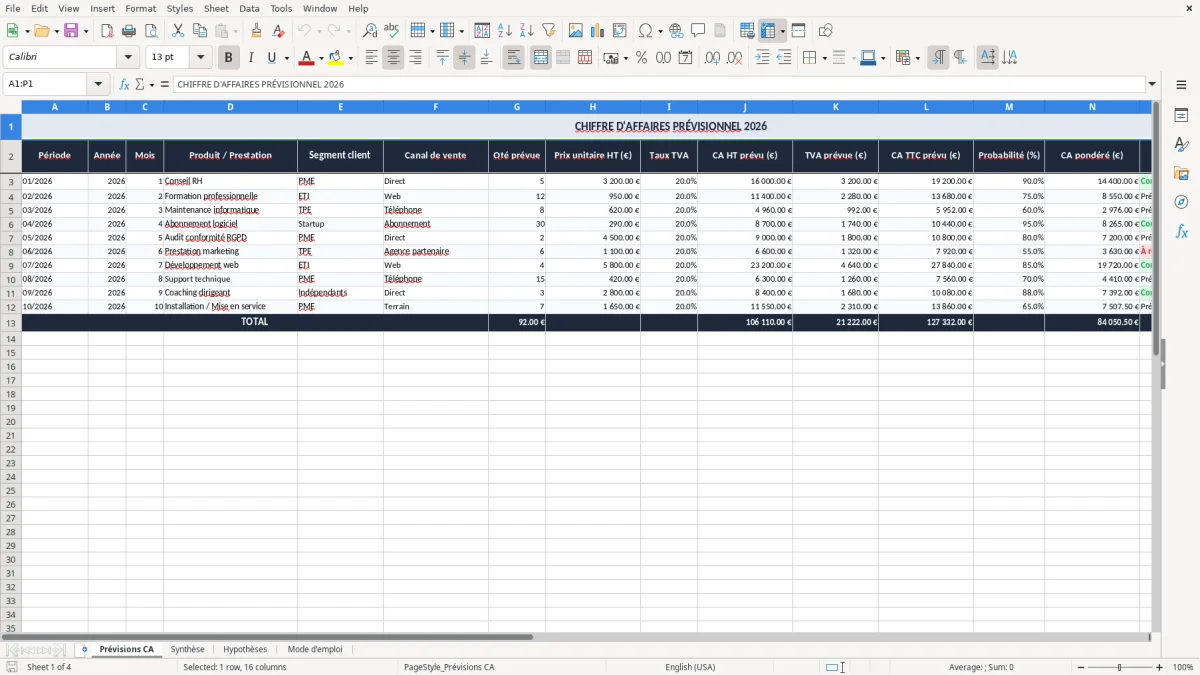
Task: Toggle Center Vertically alignment
Action: click(464, 58)
